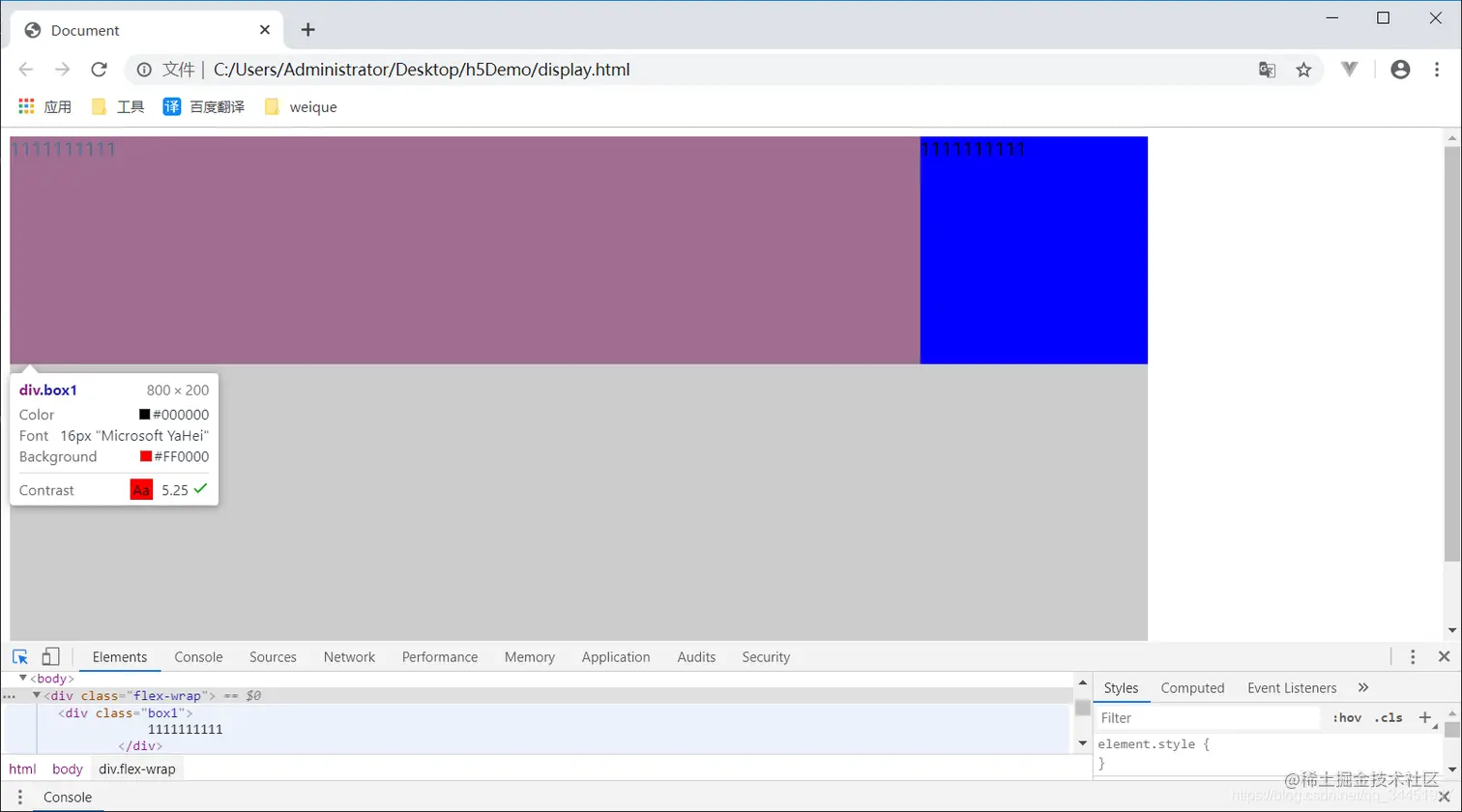Go back to the previous page
Screen dimensions: 1462x812
click(26, 70)
